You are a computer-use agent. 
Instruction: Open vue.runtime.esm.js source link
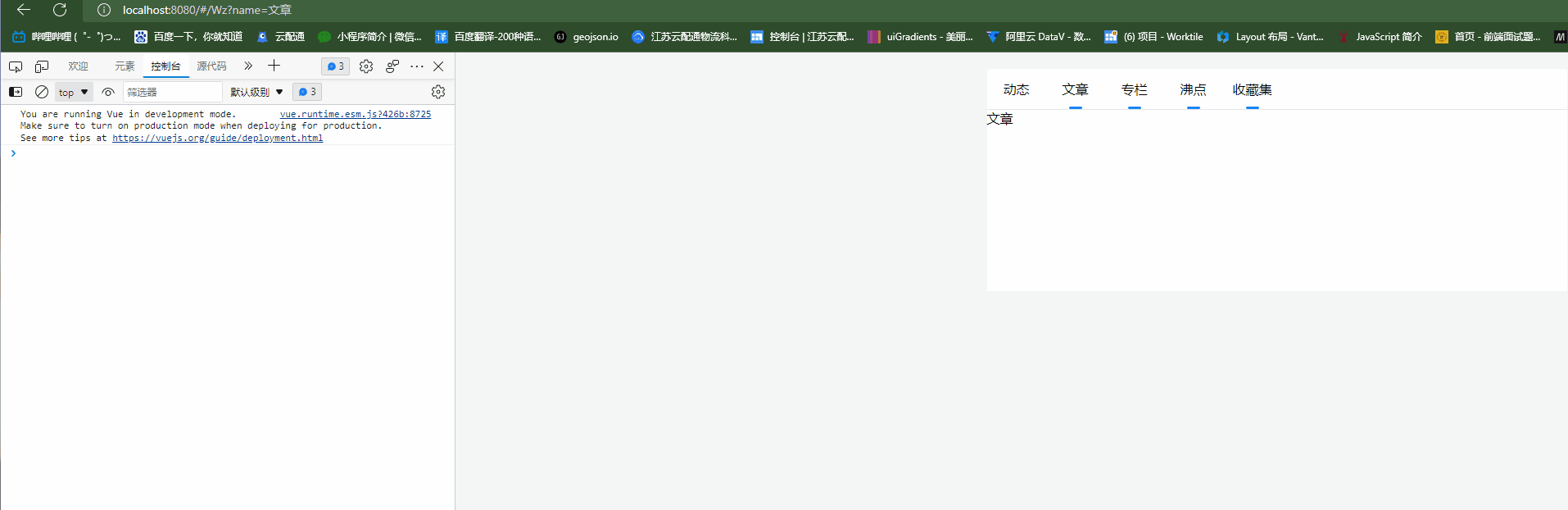point(356,114)
